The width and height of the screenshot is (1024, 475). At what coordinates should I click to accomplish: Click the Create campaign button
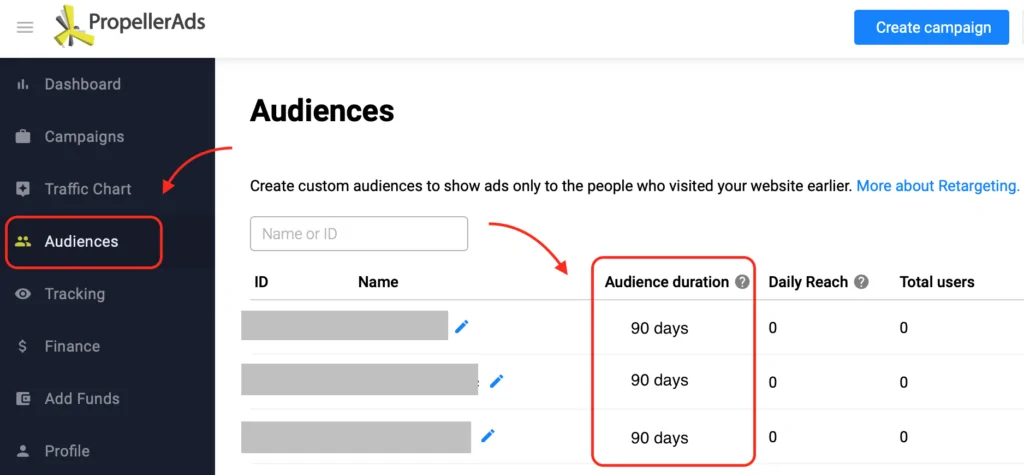tap(933, 27)
